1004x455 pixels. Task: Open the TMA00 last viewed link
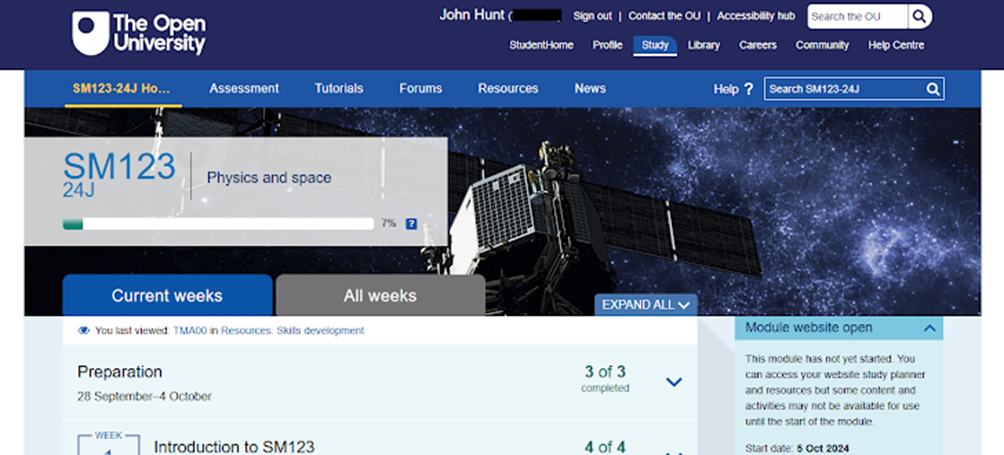(x=190, y=331)
